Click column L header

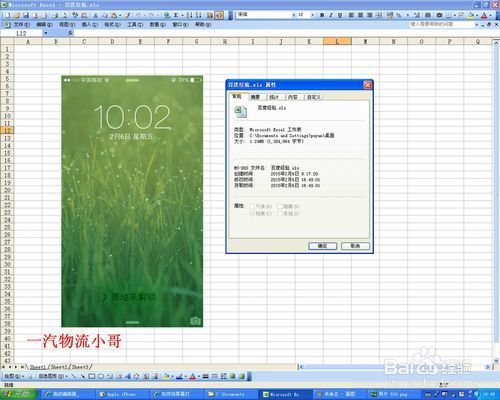[337, 41]
